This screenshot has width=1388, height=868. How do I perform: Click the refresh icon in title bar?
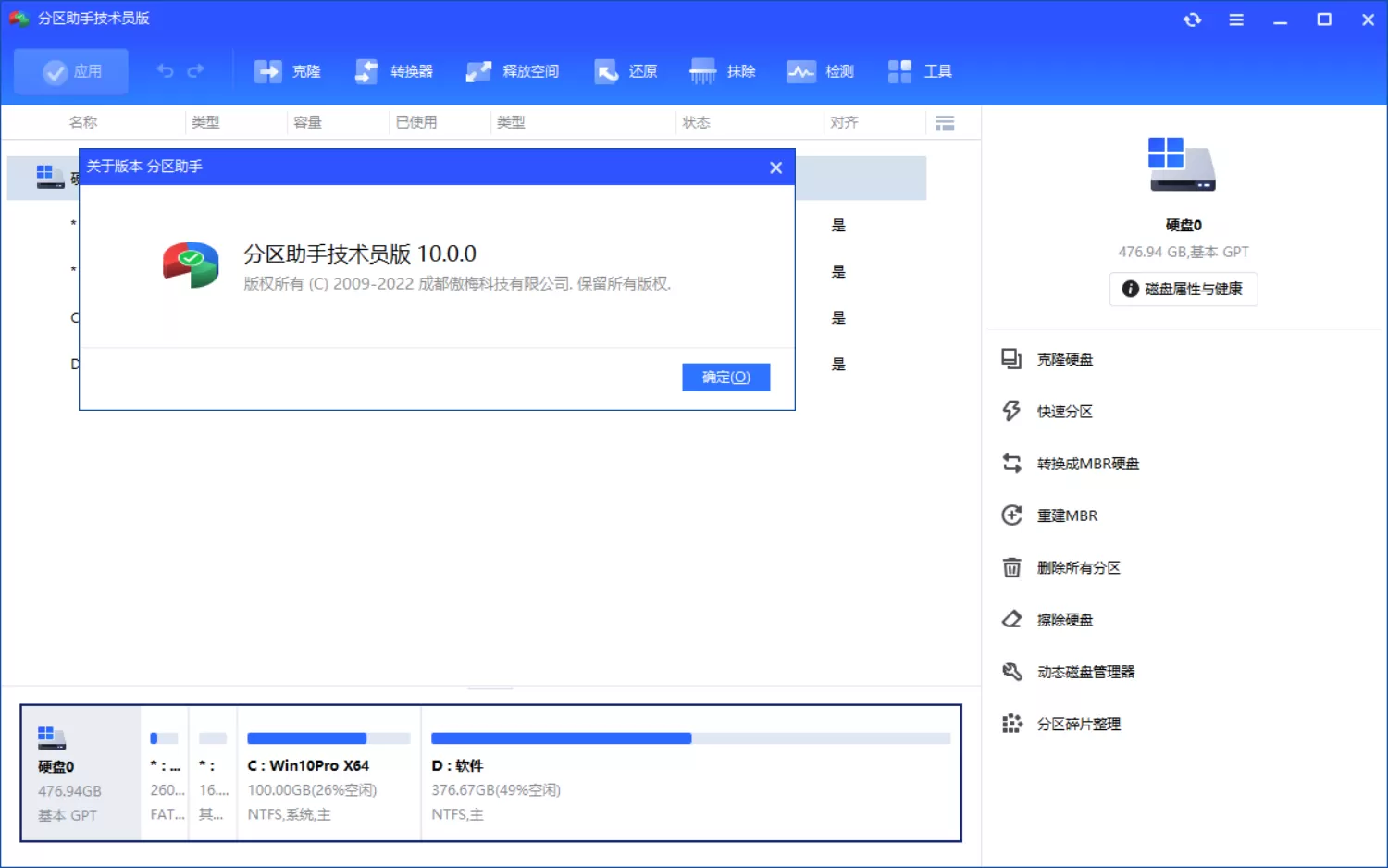tap(1193, 19)
